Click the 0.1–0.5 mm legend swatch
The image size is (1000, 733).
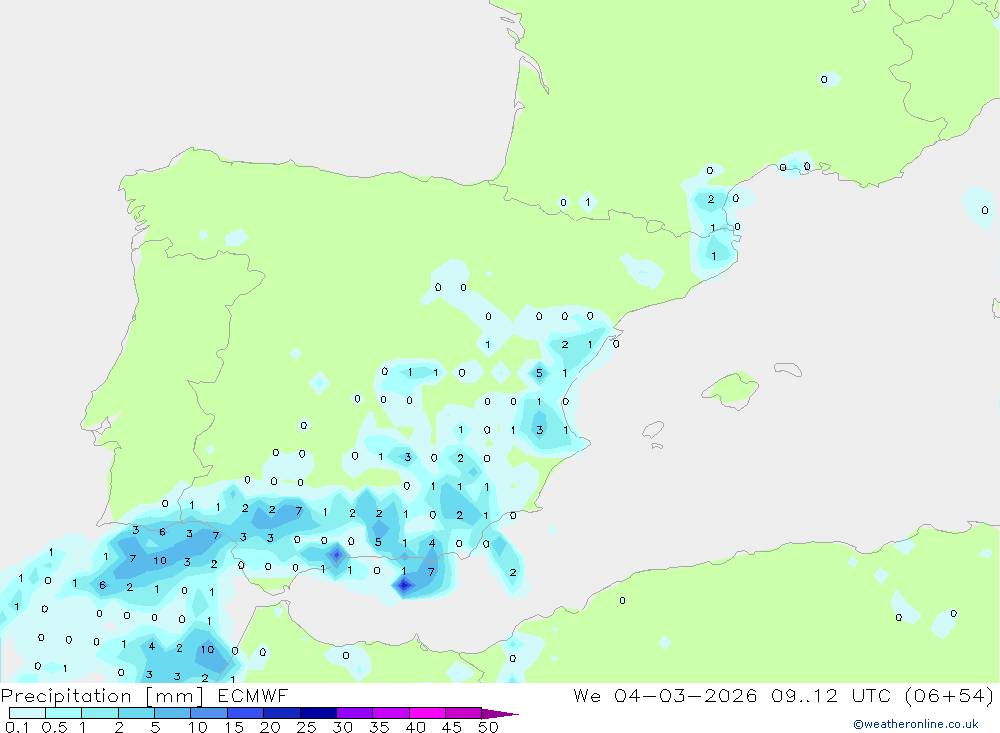[27, 713]
